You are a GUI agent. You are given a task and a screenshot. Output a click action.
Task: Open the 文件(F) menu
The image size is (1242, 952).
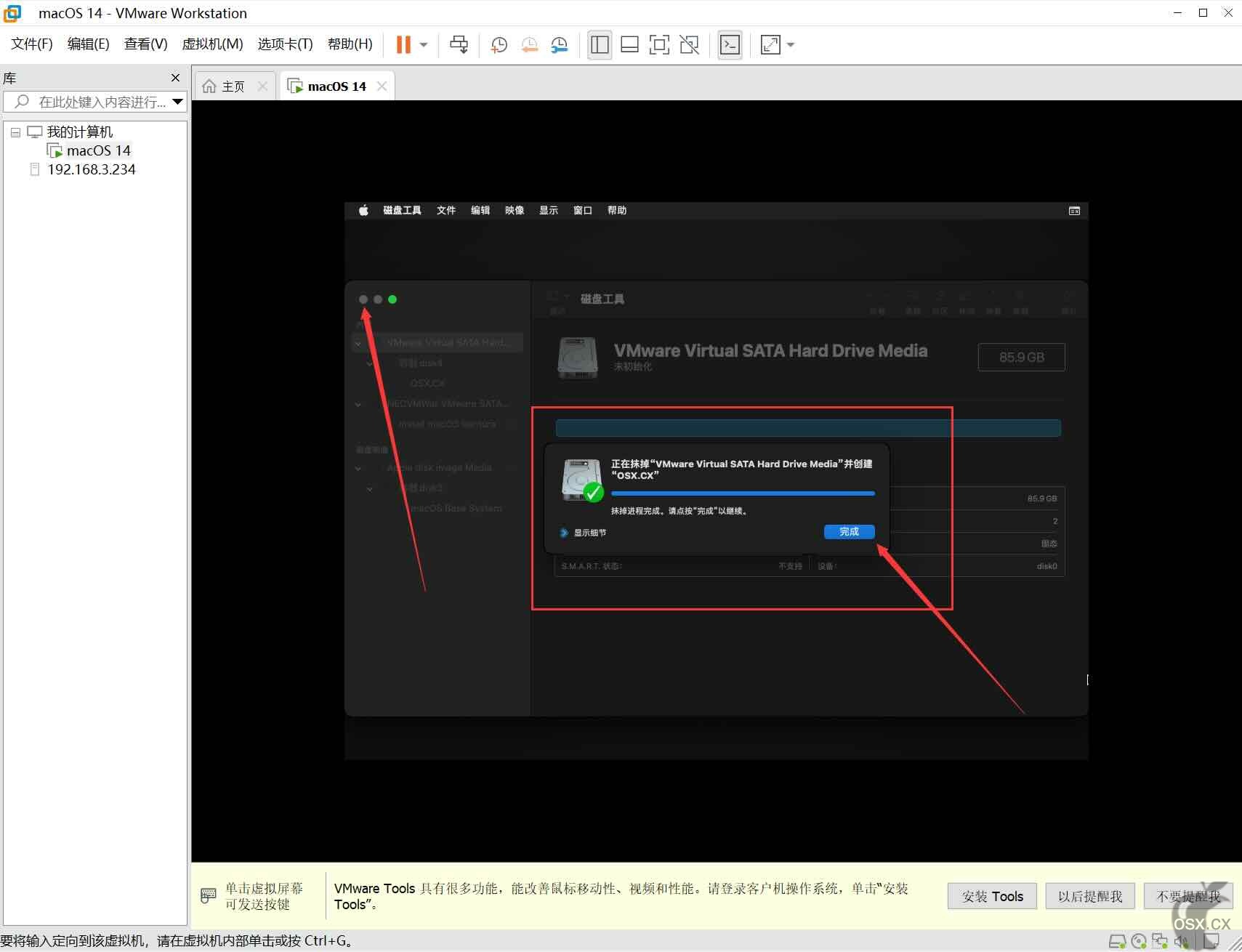click(32, 44)
